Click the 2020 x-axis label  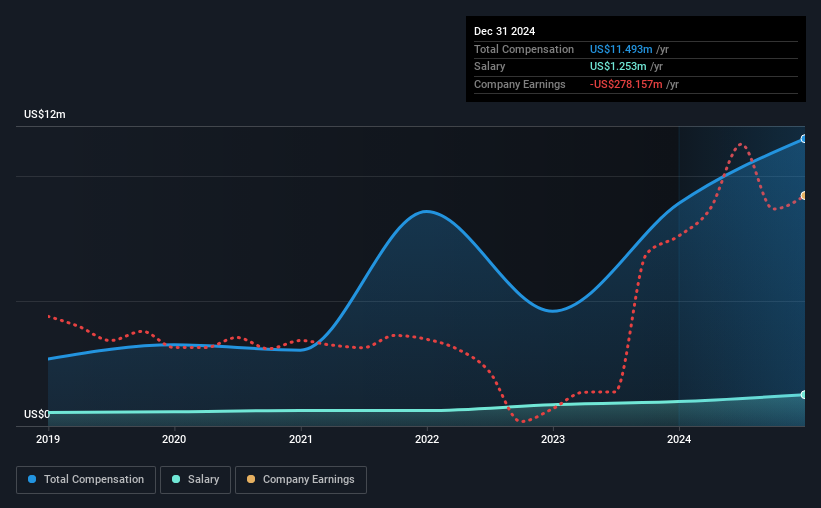[x=174, y=439]
